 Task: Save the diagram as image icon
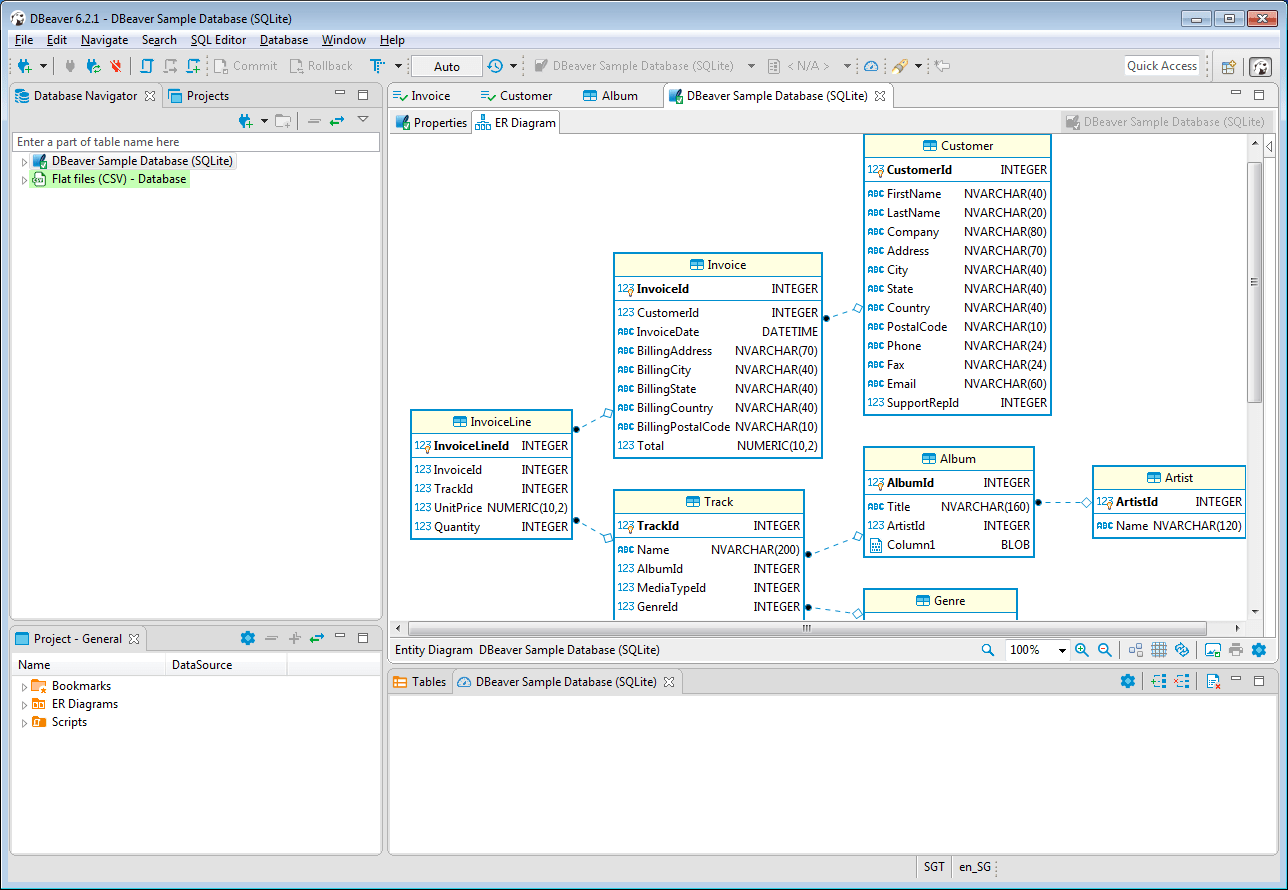coord(1213,650)
